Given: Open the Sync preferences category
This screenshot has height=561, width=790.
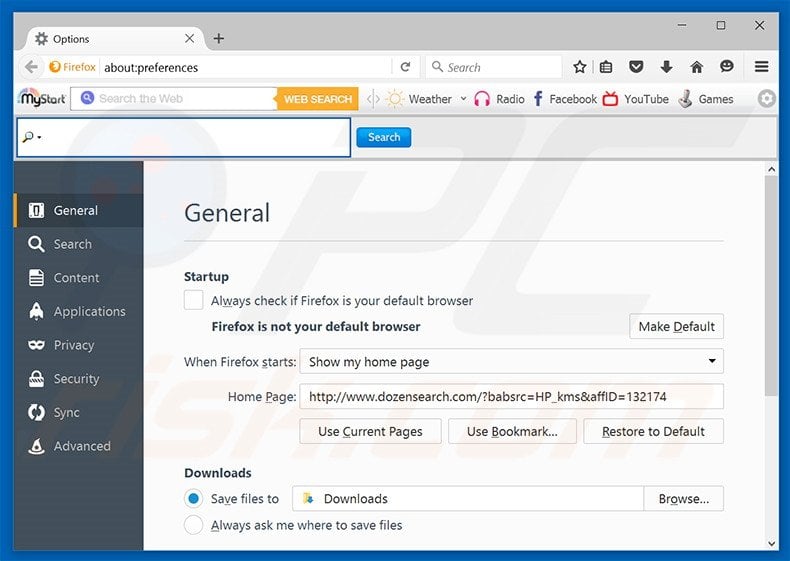Looking at the screenshot, I should coord(78,412).
